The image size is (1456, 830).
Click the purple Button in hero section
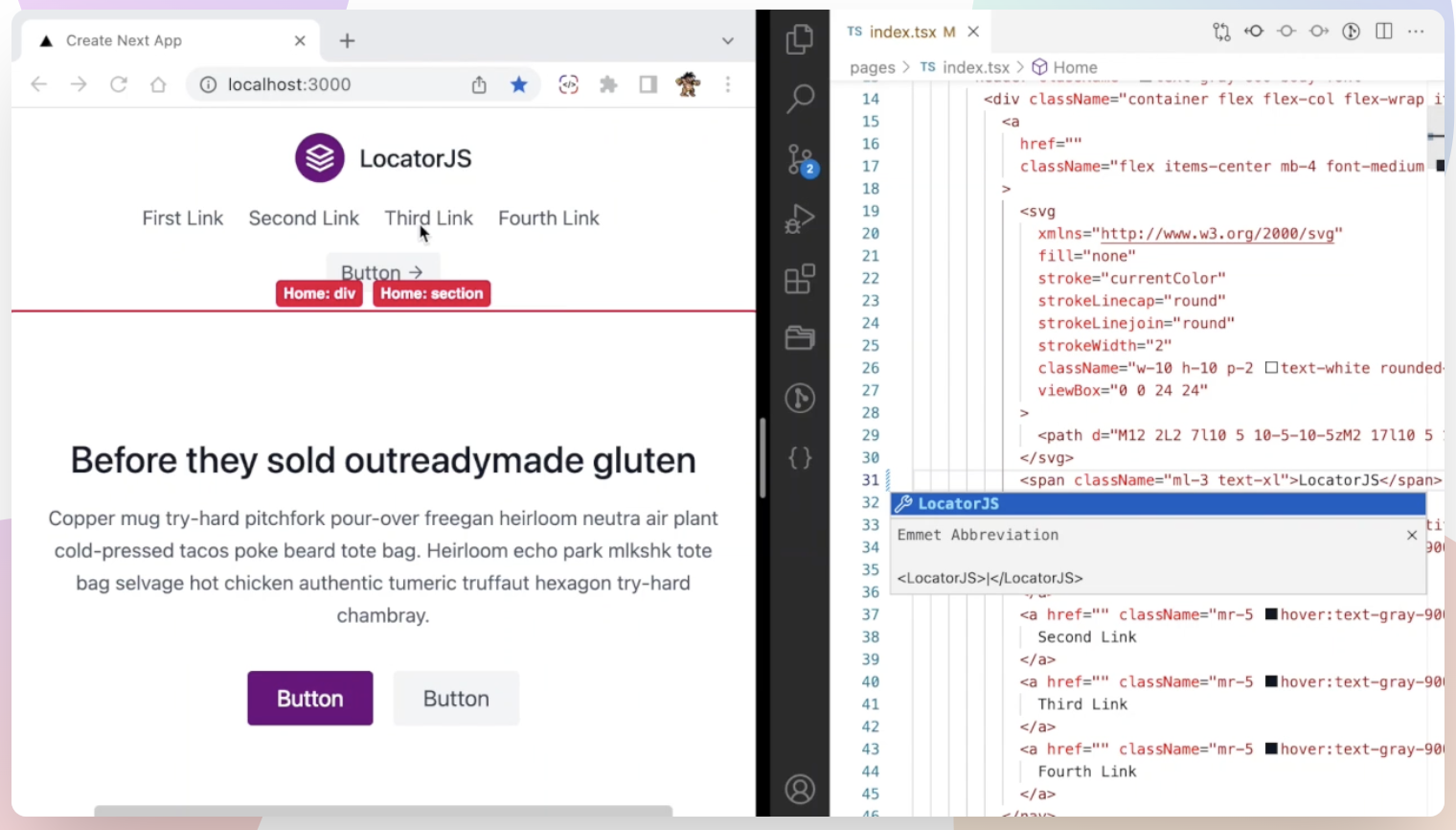310,698
